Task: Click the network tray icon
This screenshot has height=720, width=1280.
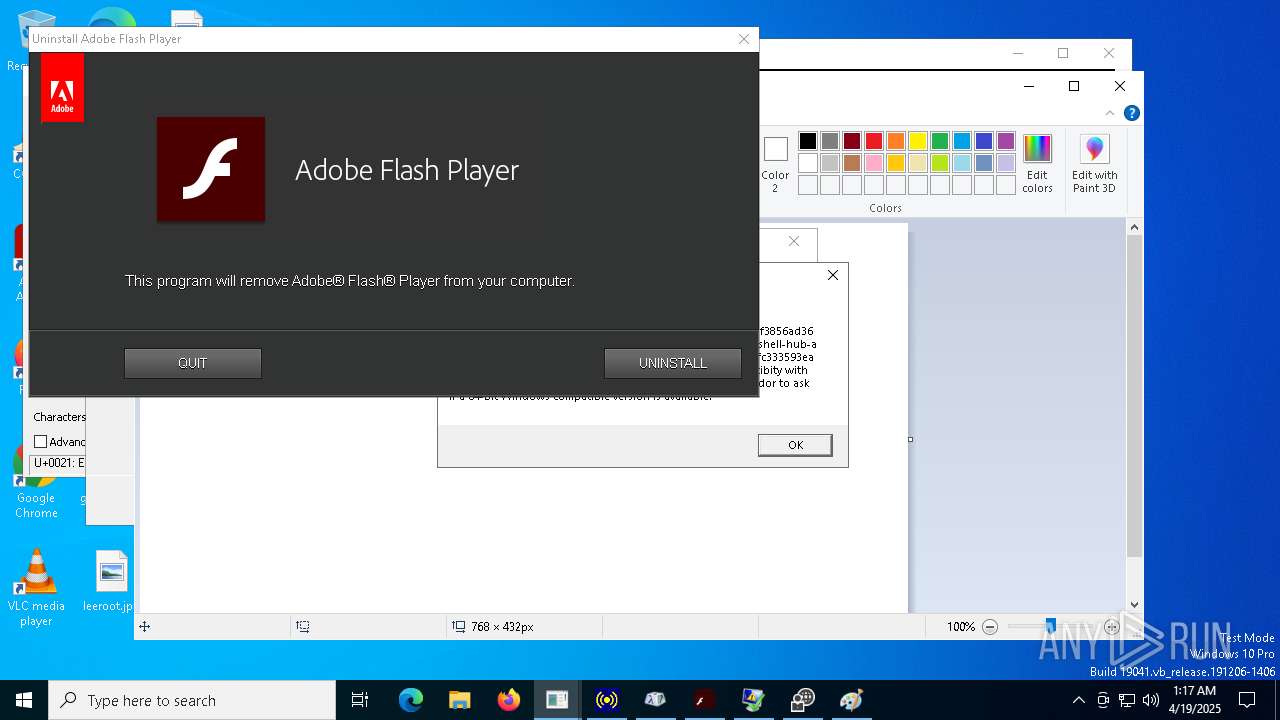Action: (x=1127, y=700)
